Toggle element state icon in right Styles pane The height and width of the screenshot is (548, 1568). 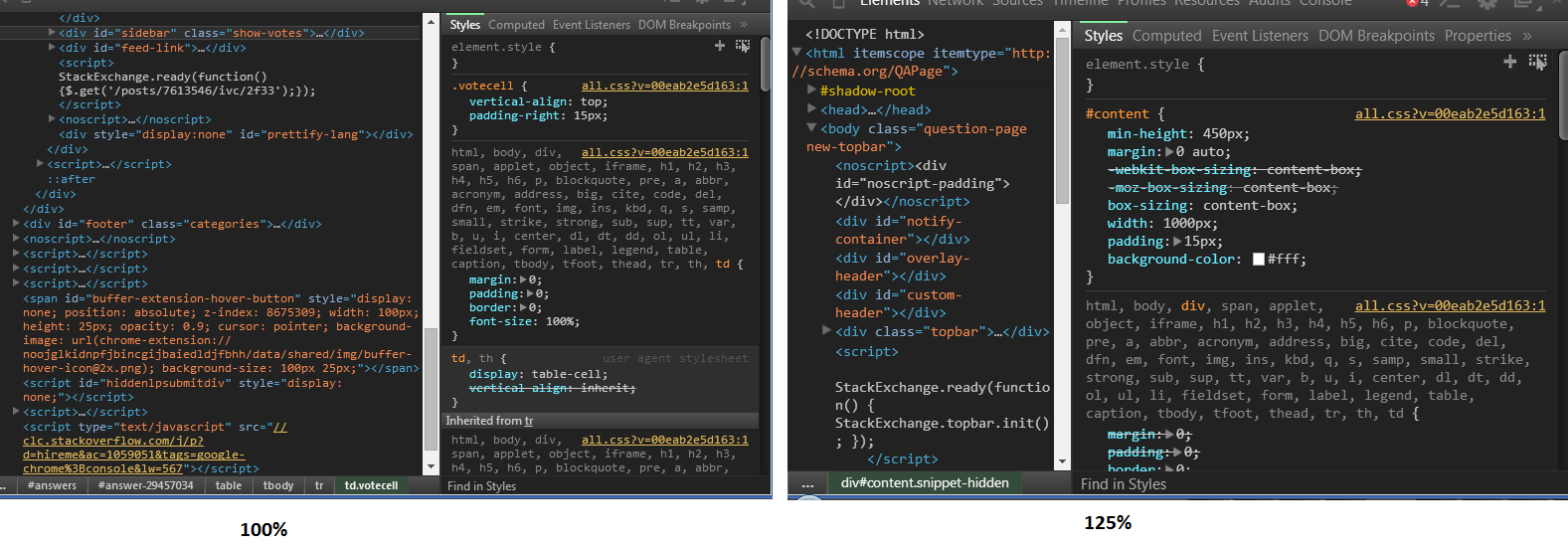point(1537,62)
